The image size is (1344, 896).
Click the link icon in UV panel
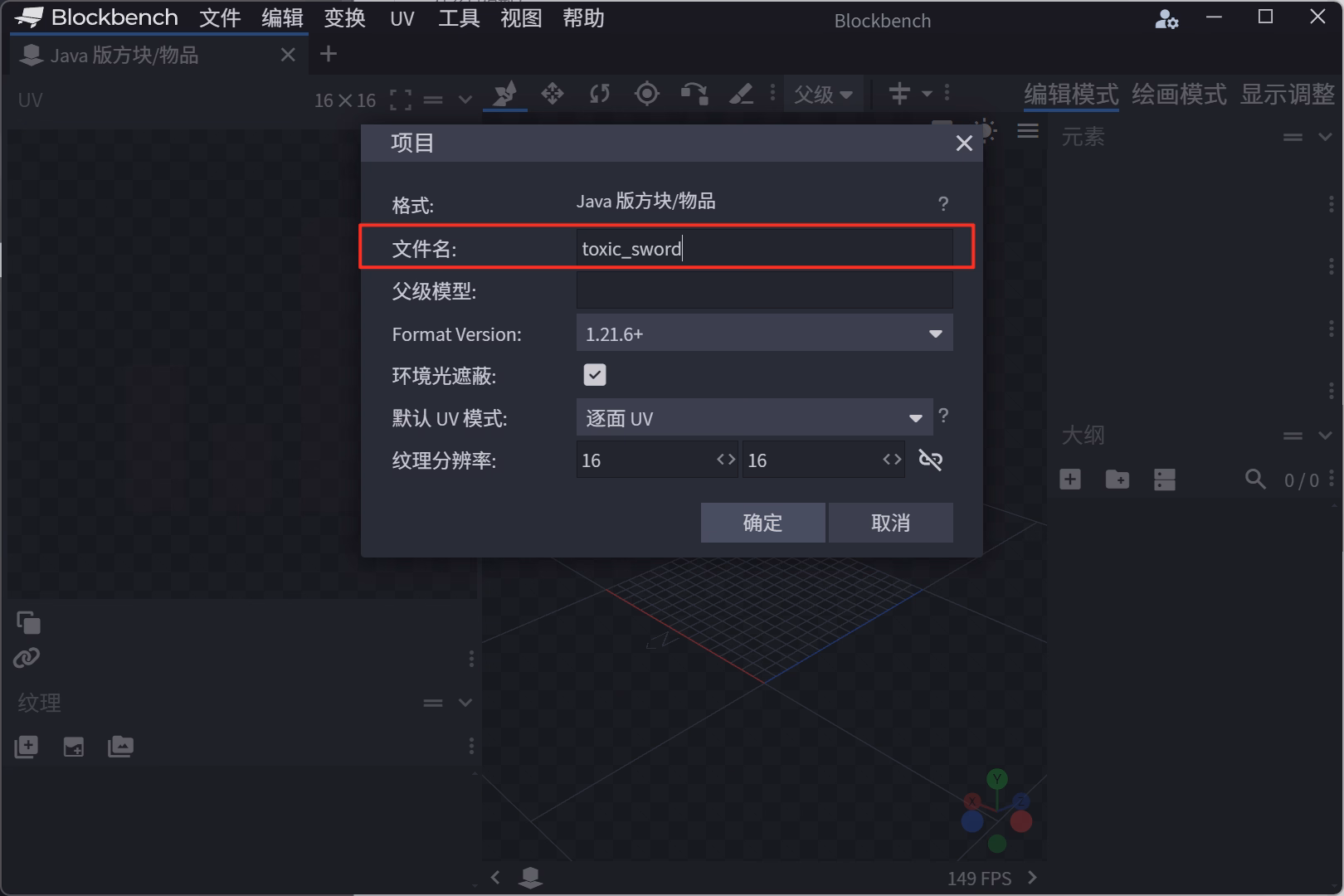click(27, 658)
